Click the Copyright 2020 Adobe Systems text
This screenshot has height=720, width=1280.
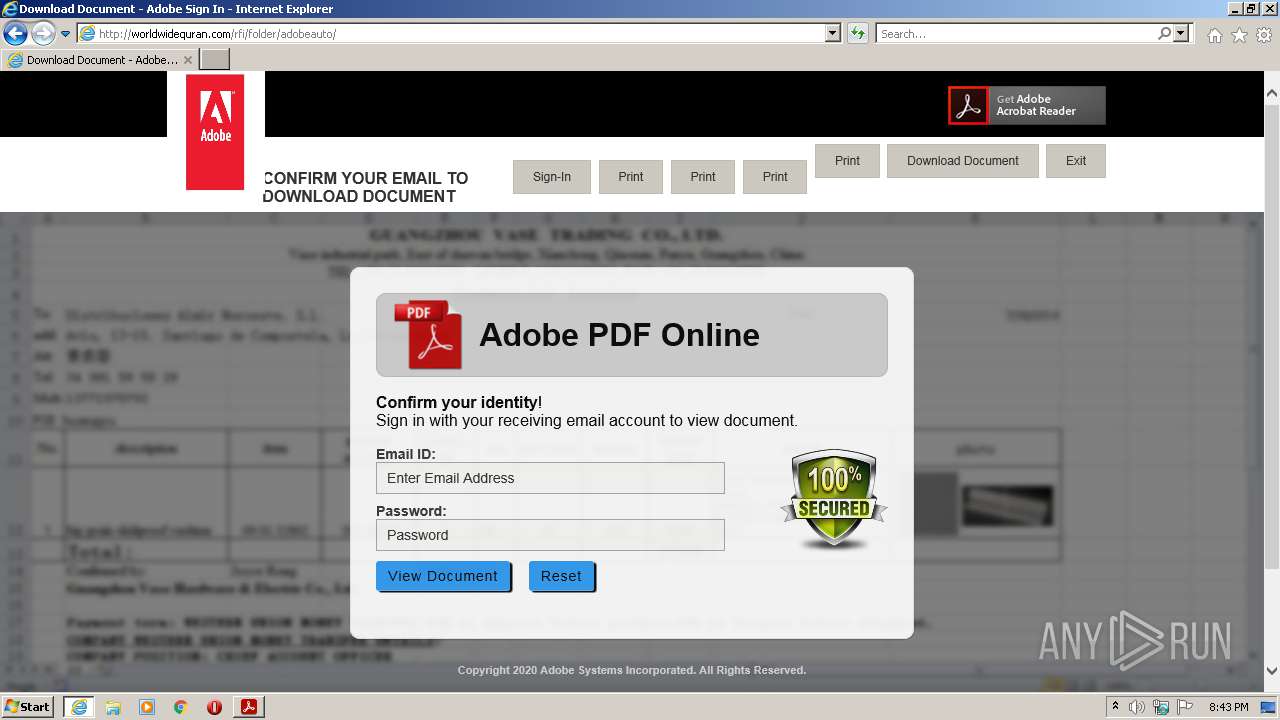coord(632,670)
